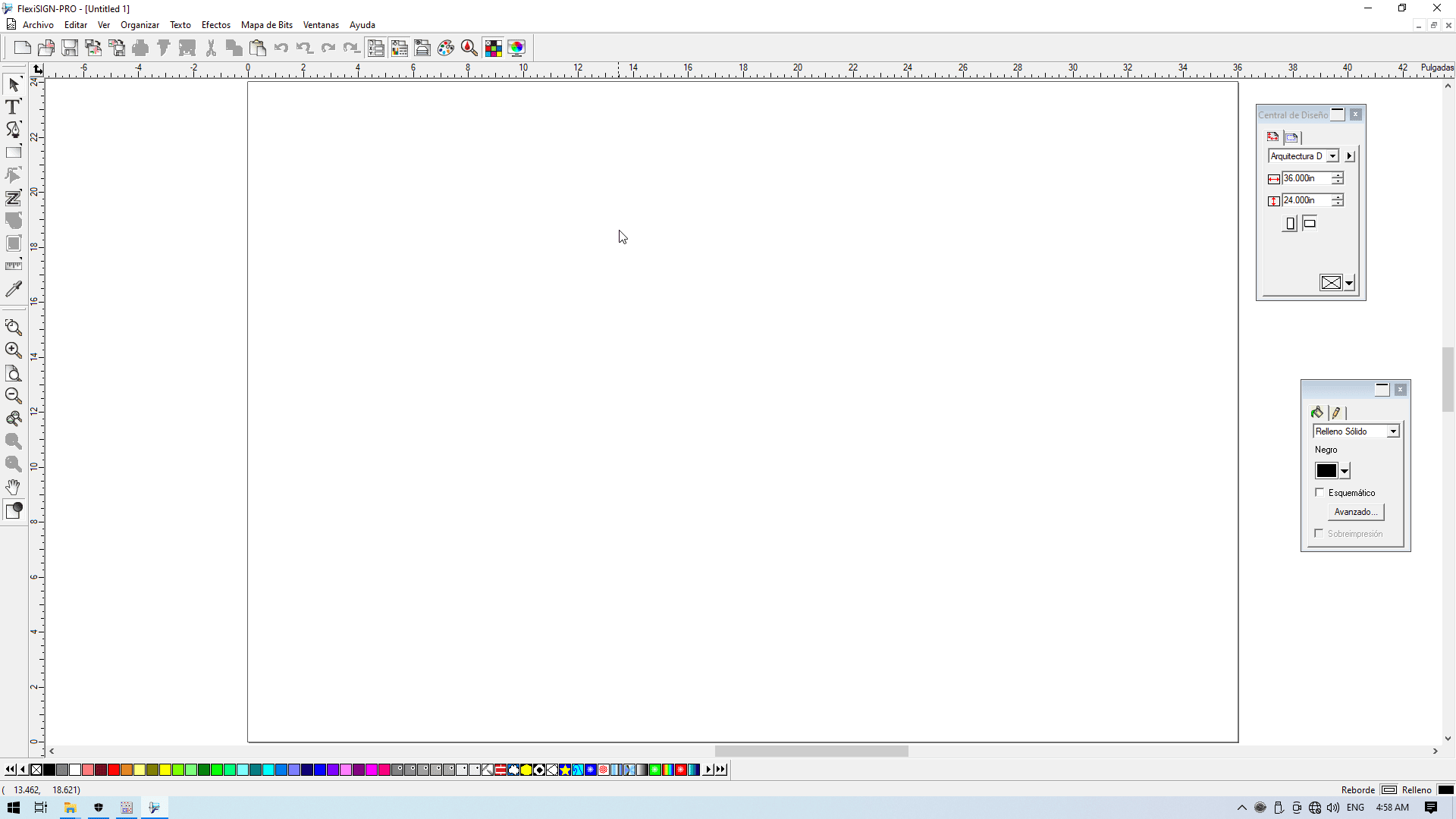Select the Text tool in toolbox

(x=13, y=107)
